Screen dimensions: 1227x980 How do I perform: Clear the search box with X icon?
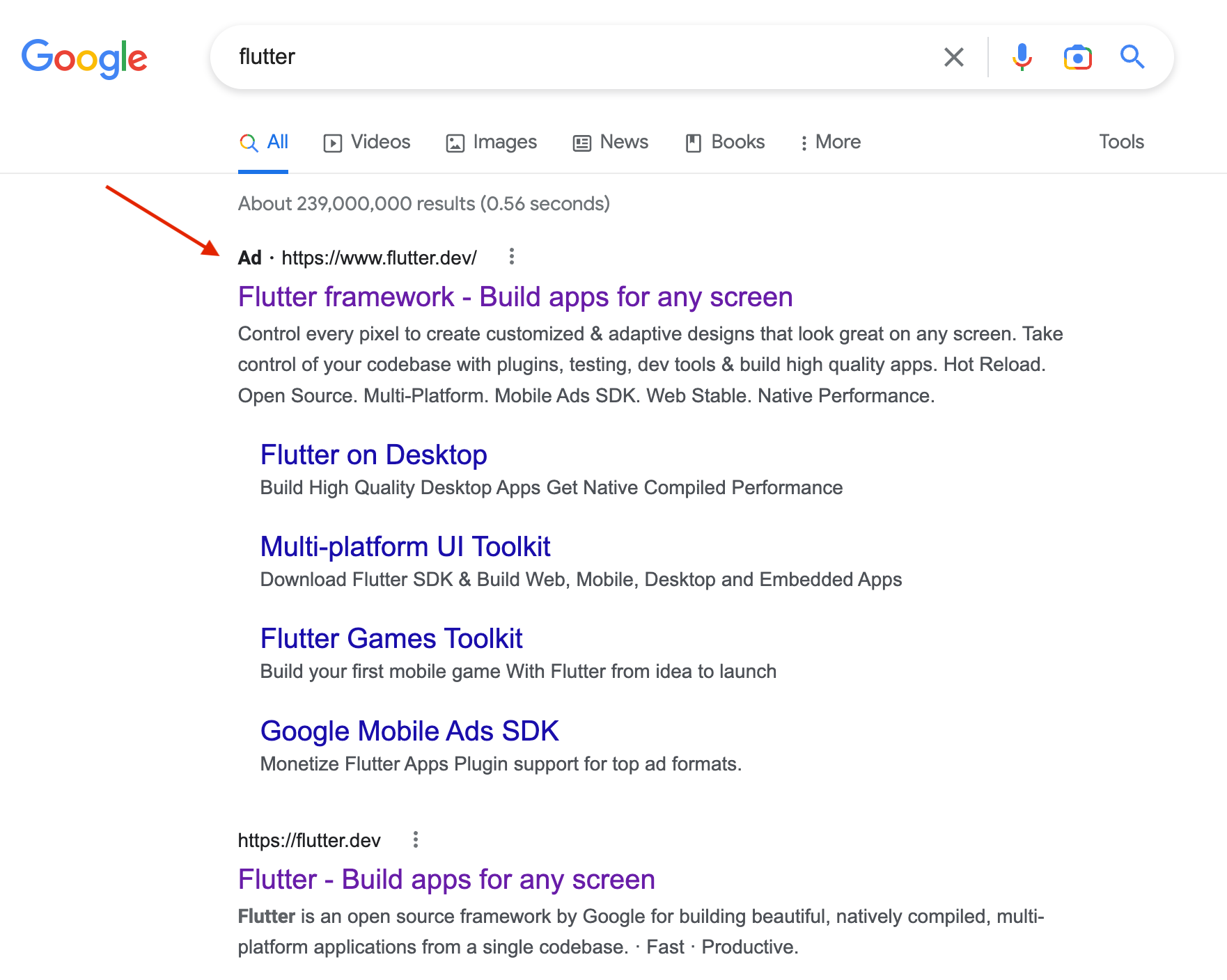click(x=953, y=57)
